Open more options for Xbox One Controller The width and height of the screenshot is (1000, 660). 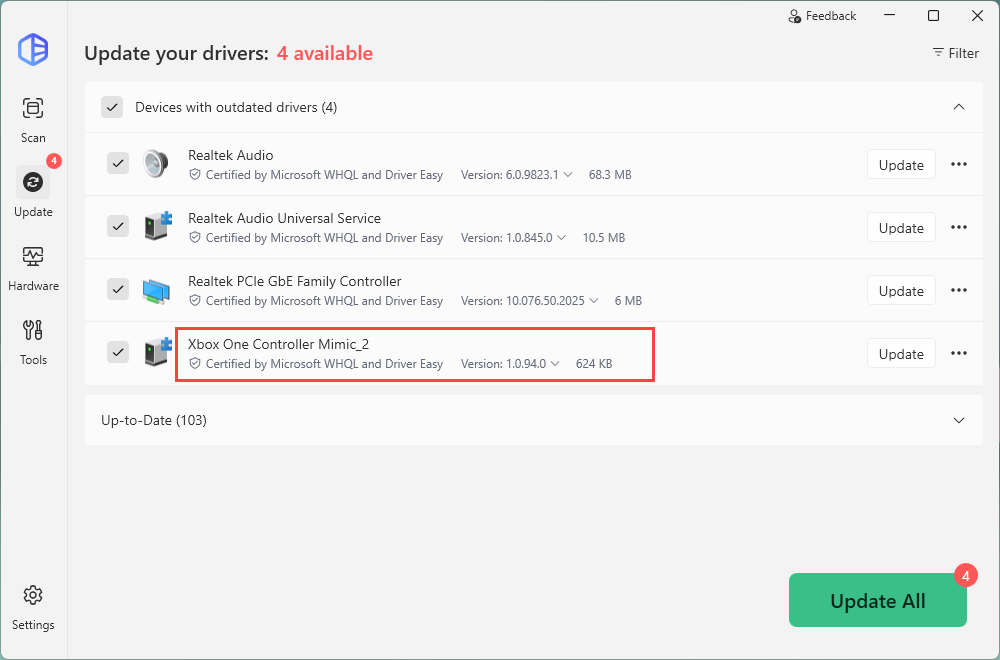pyautogui.click(x=958, y=353)
